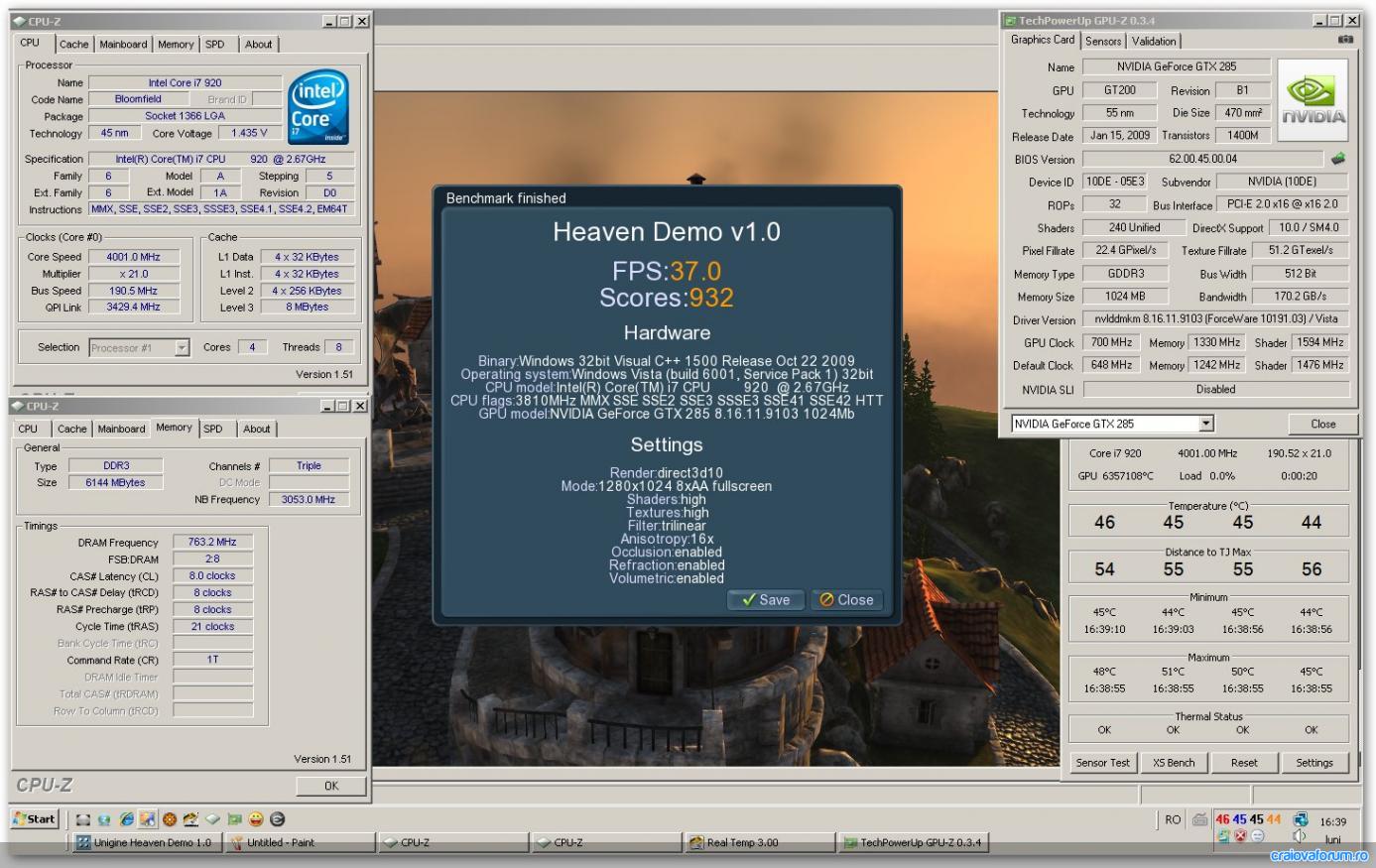Select the Graphics Card tab in GPU-Z
The width and height of the screenshot is (1376, 868).
tap(1043, 40)
